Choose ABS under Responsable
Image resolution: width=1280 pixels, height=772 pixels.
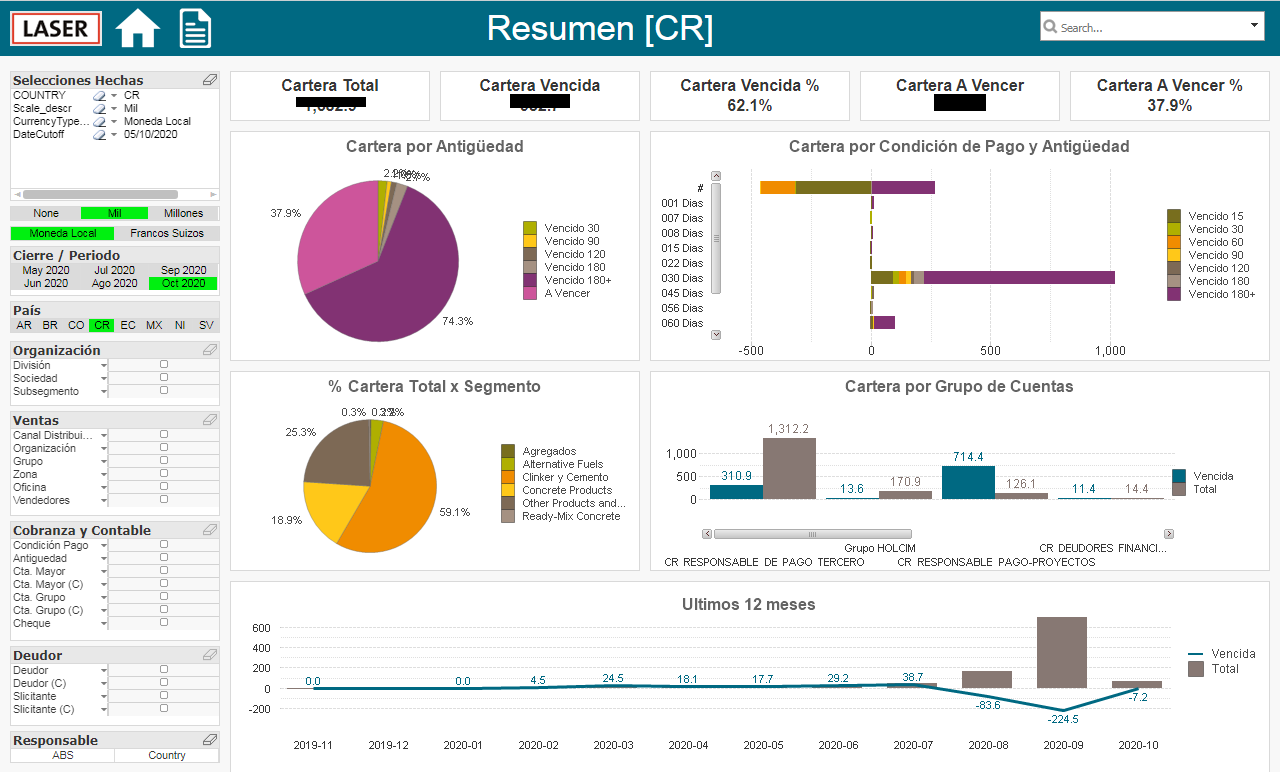(x=63, y=755)
